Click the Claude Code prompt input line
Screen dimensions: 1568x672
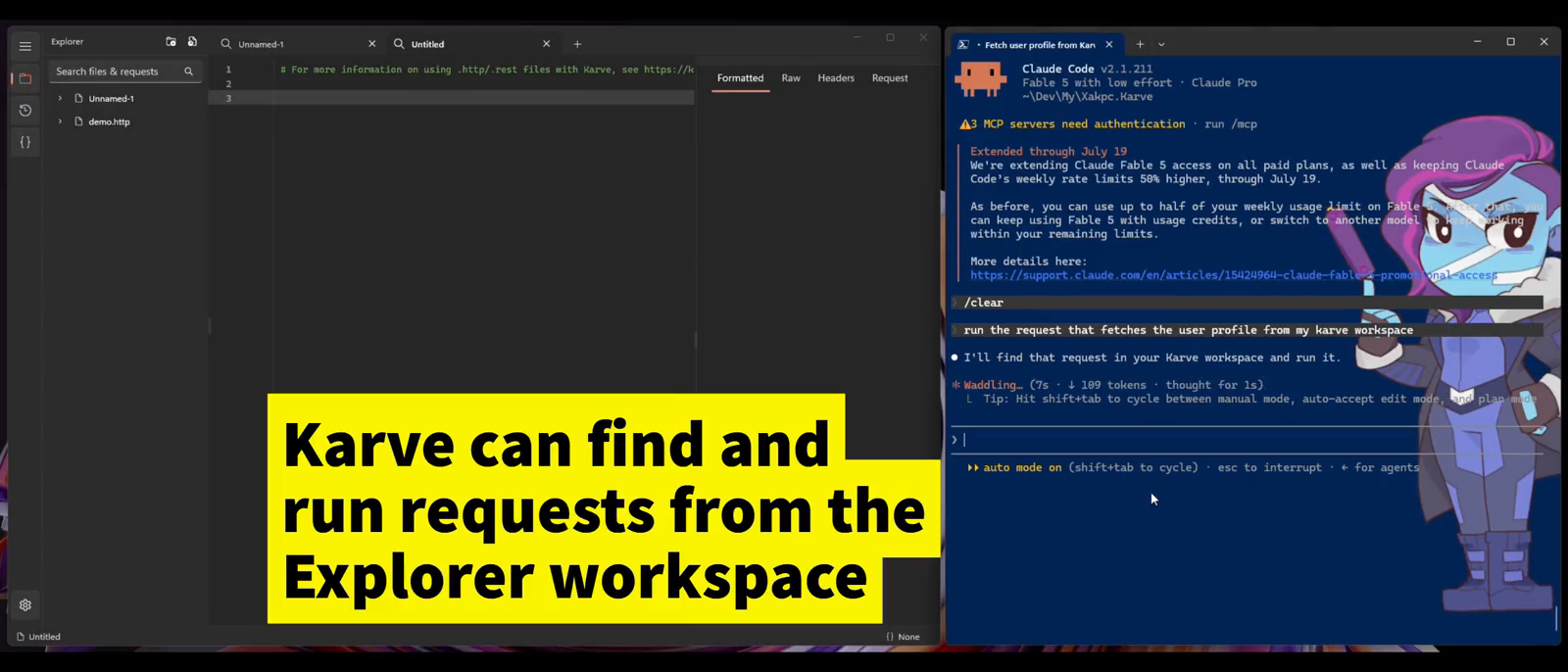tap(1247, 440)
